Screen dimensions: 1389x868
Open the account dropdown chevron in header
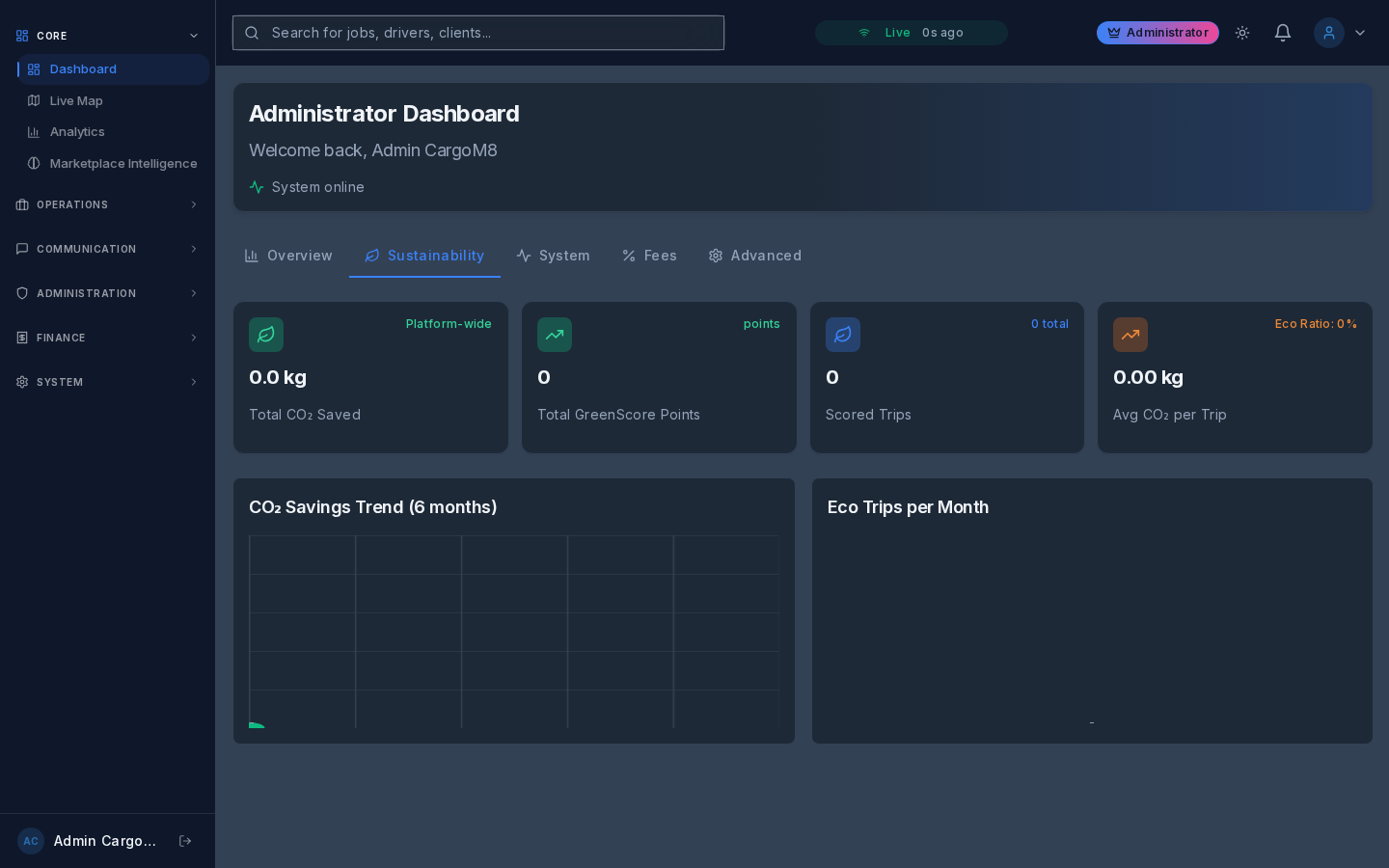pos(1360,33)
